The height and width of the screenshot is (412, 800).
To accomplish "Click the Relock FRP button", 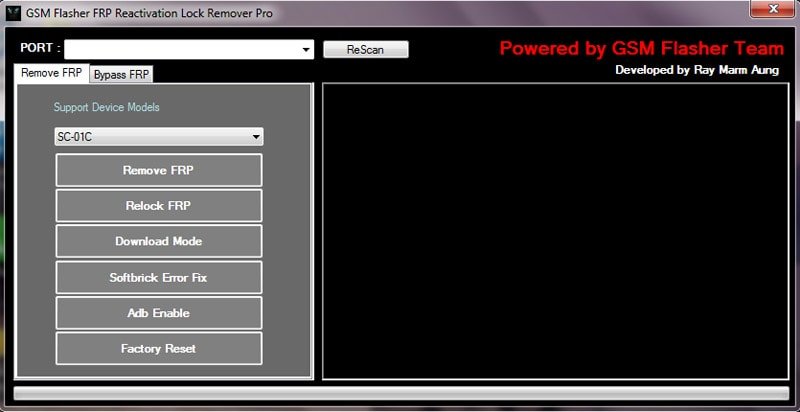I will pyautogui.click(x=159, y=205).
